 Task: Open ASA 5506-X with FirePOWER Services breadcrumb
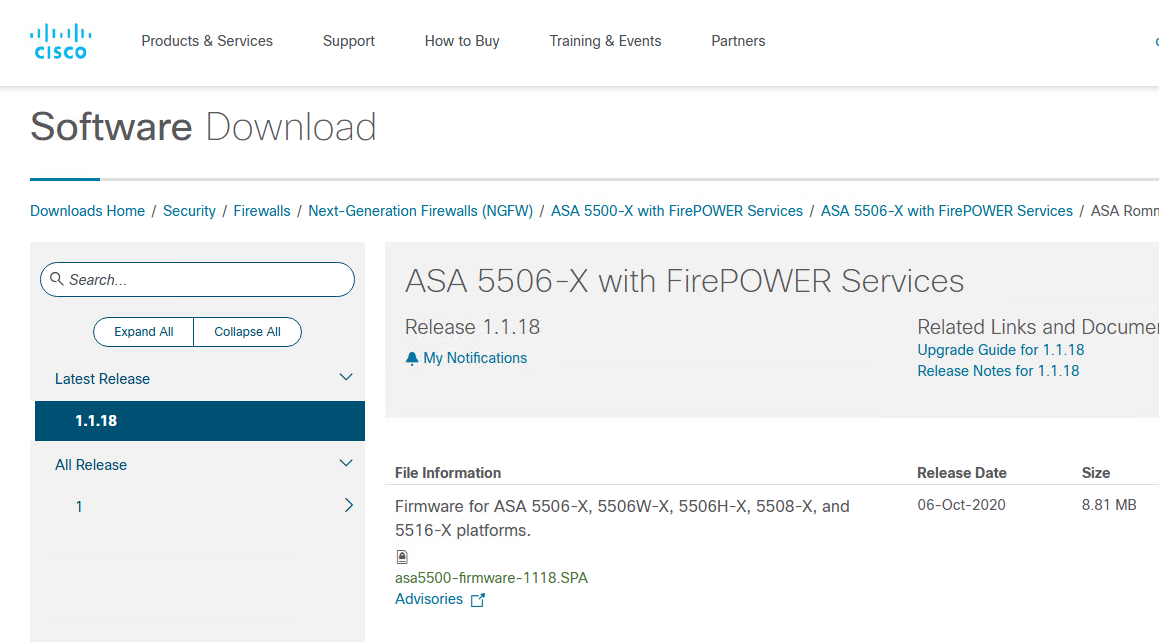coord(947,211)
